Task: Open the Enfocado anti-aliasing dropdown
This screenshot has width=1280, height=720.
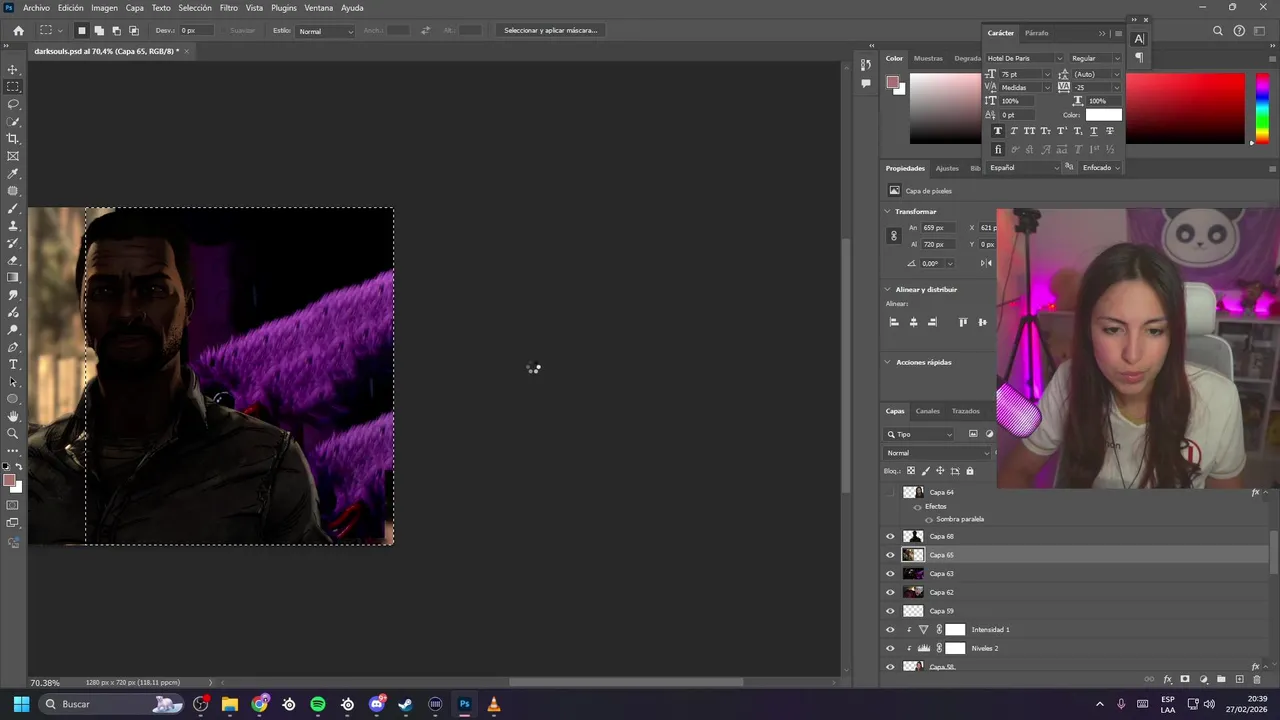Action: click(1101, 168)
